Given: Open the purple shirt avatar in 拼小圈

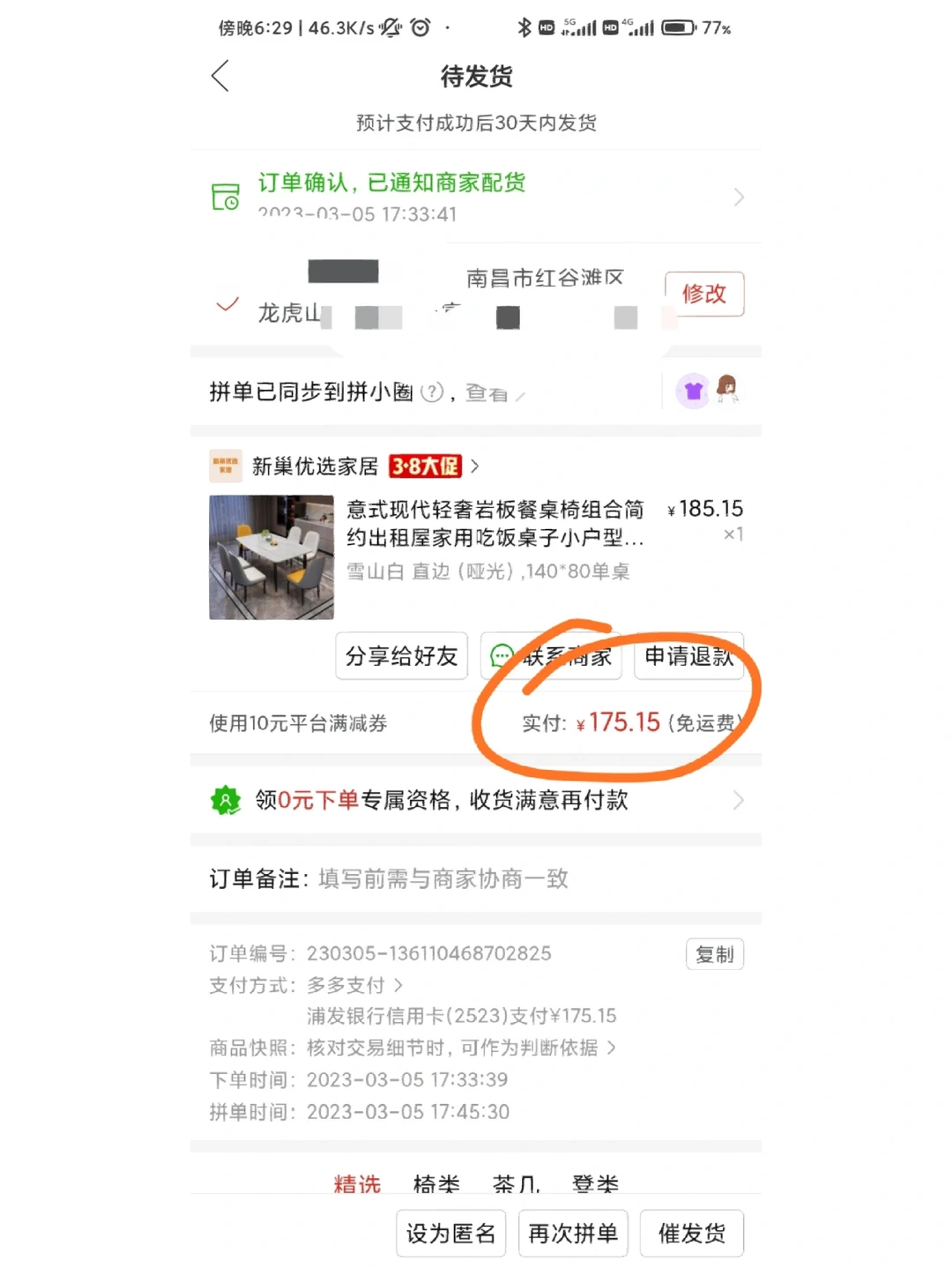Looking at the screenshot, I should click(x=693, y=391).
